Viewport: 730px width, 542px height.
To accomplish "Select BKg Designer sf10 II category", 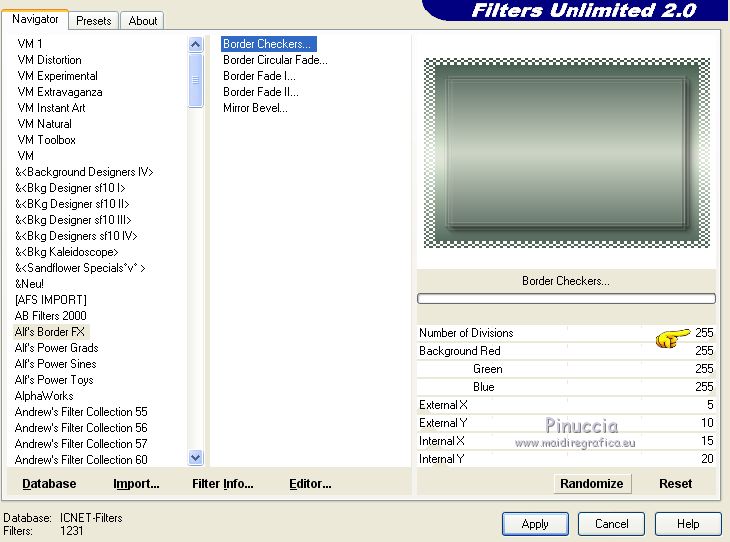I will click(72, 204).
